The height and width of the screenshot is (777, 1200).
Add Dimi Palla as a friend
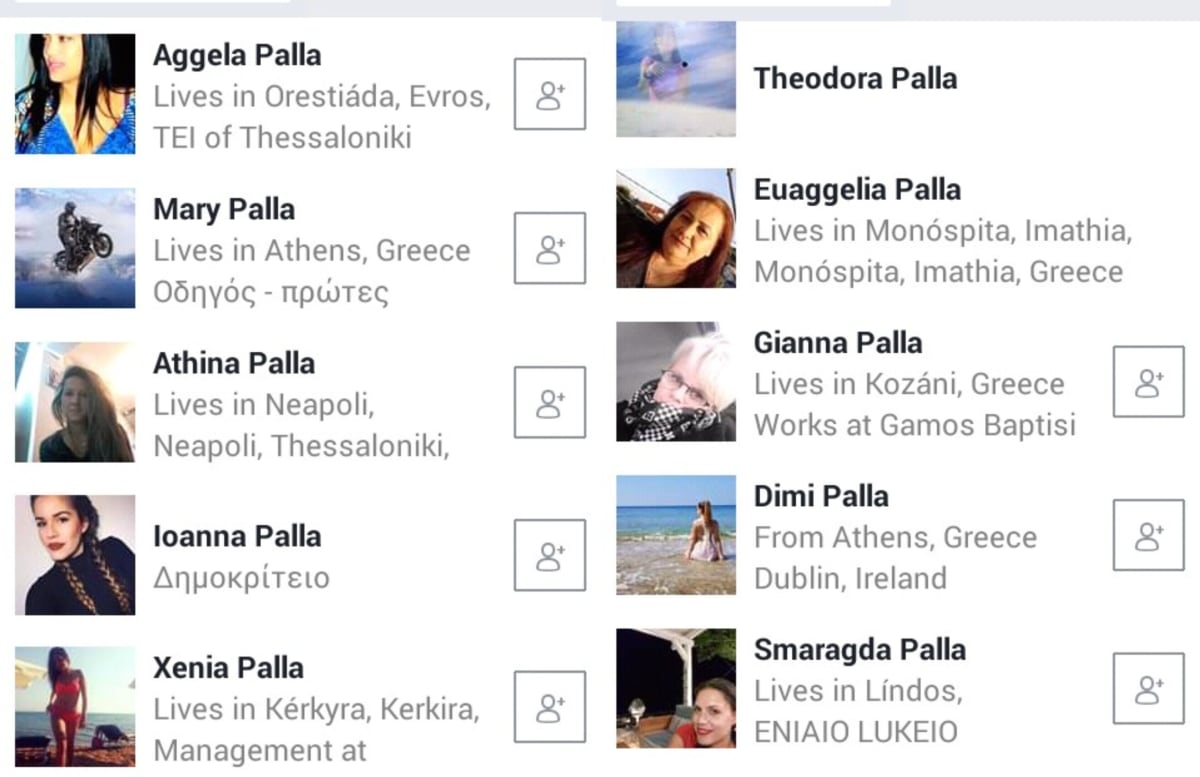coord(1149,535)
